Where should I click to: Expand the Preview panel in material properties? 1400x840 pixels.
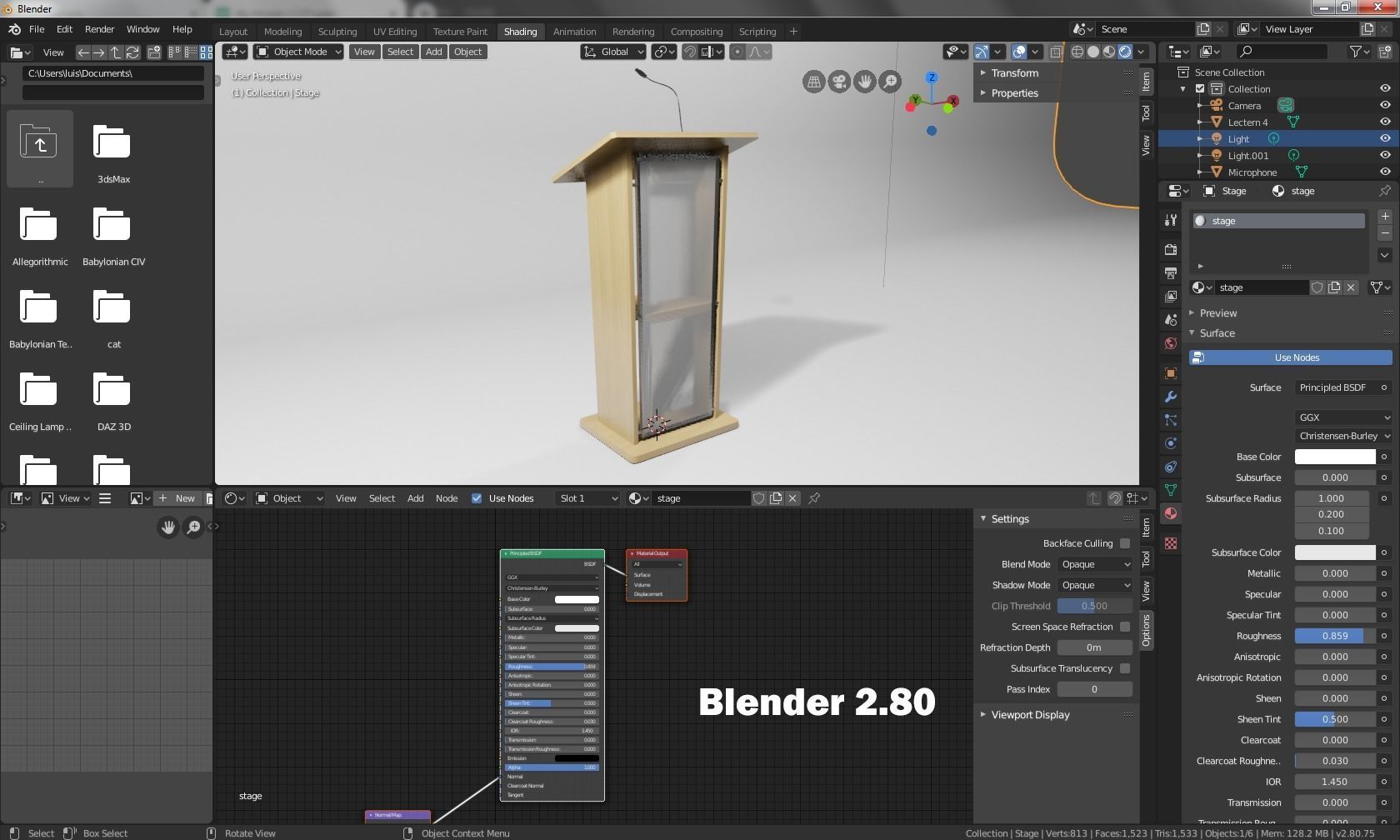[1217, 313]
